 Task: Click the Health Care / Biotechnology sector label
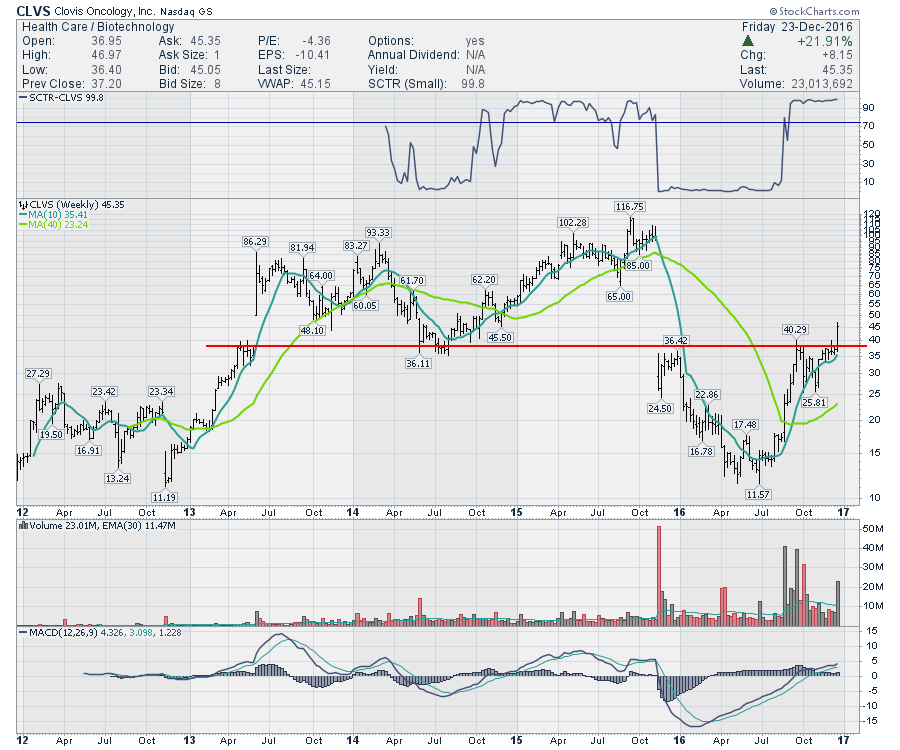click(x=98, y=27)
